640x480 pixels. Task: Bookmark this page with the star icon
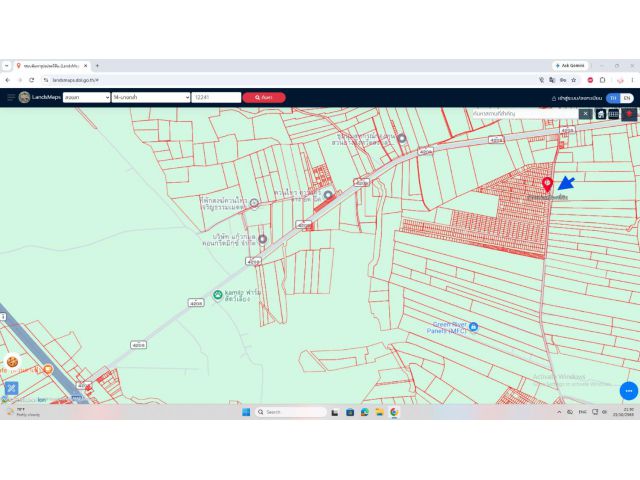tap(573, 80)
